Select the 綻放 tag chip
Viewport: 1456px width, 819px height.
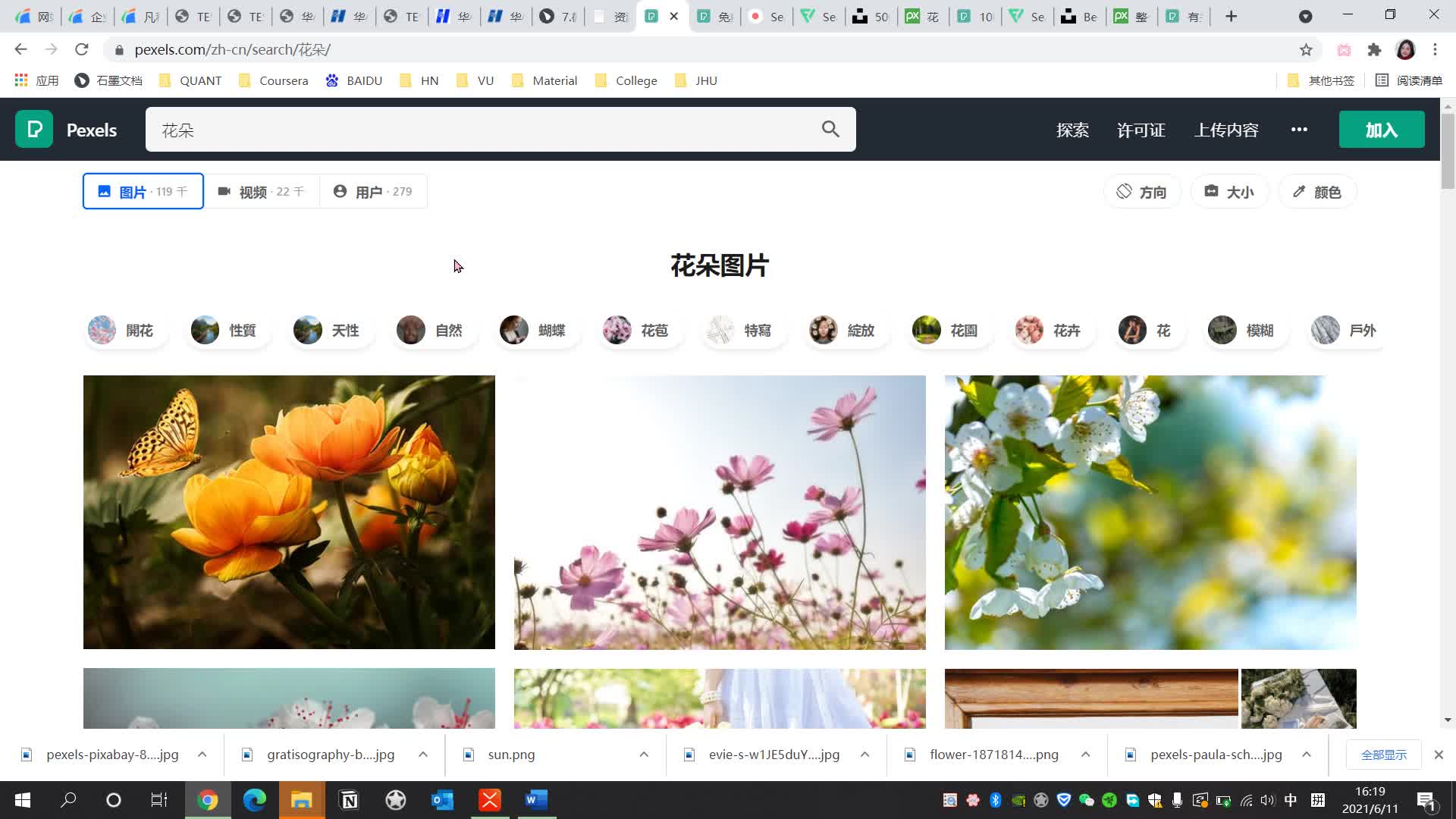pos(846,331)
